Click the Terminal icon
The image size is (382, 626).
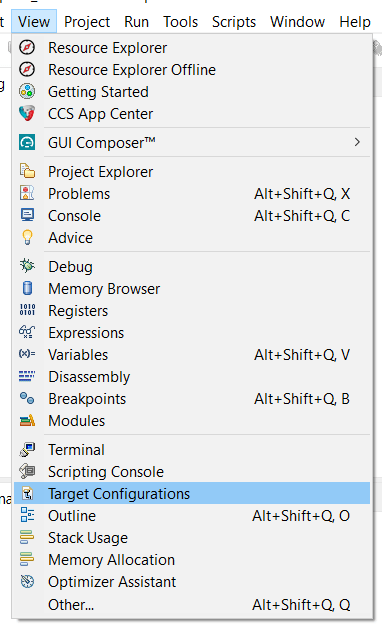click(27, 450)
